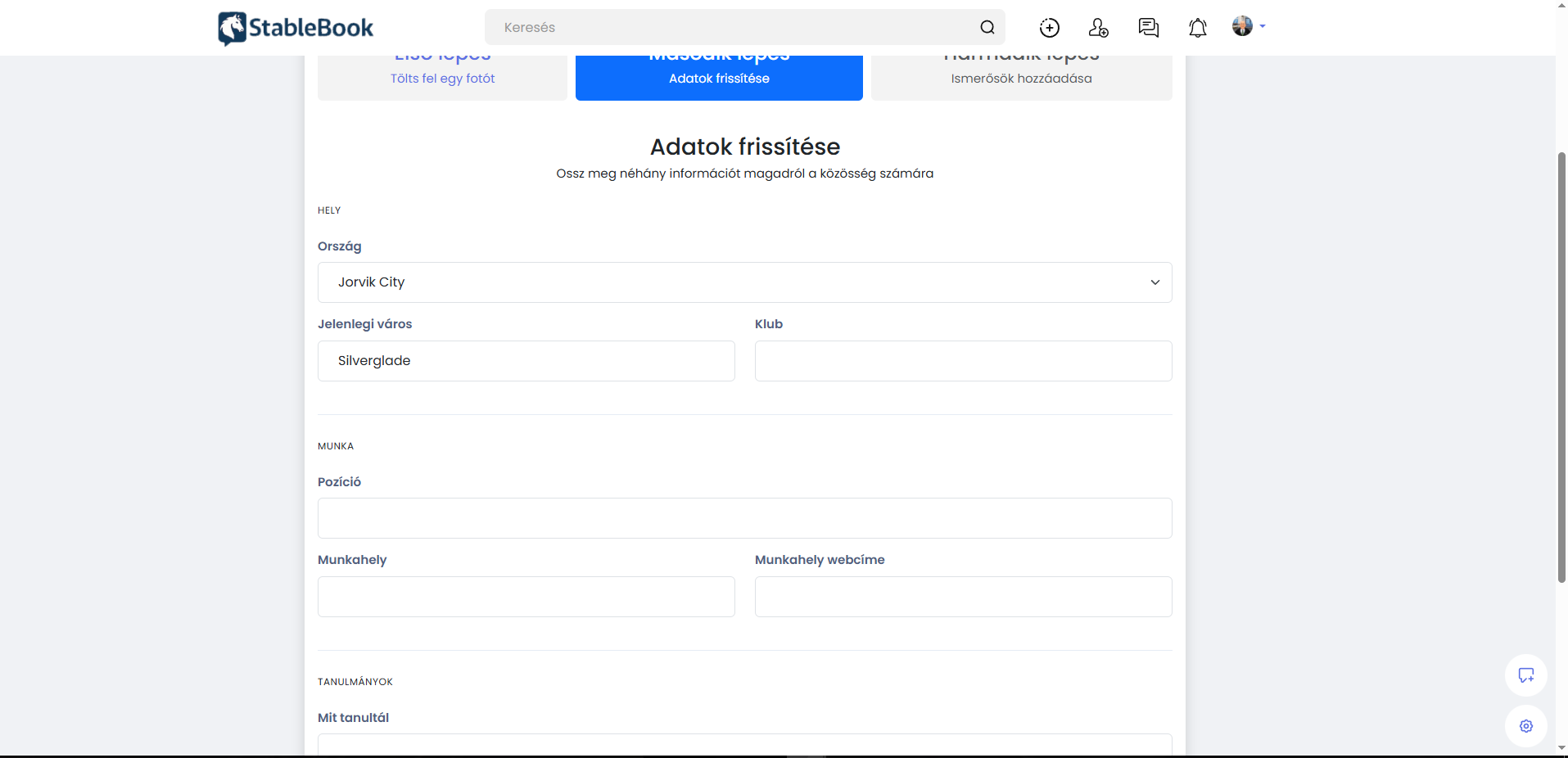
Task: Click the Mit tanultál input field
Action: [744, 744]
